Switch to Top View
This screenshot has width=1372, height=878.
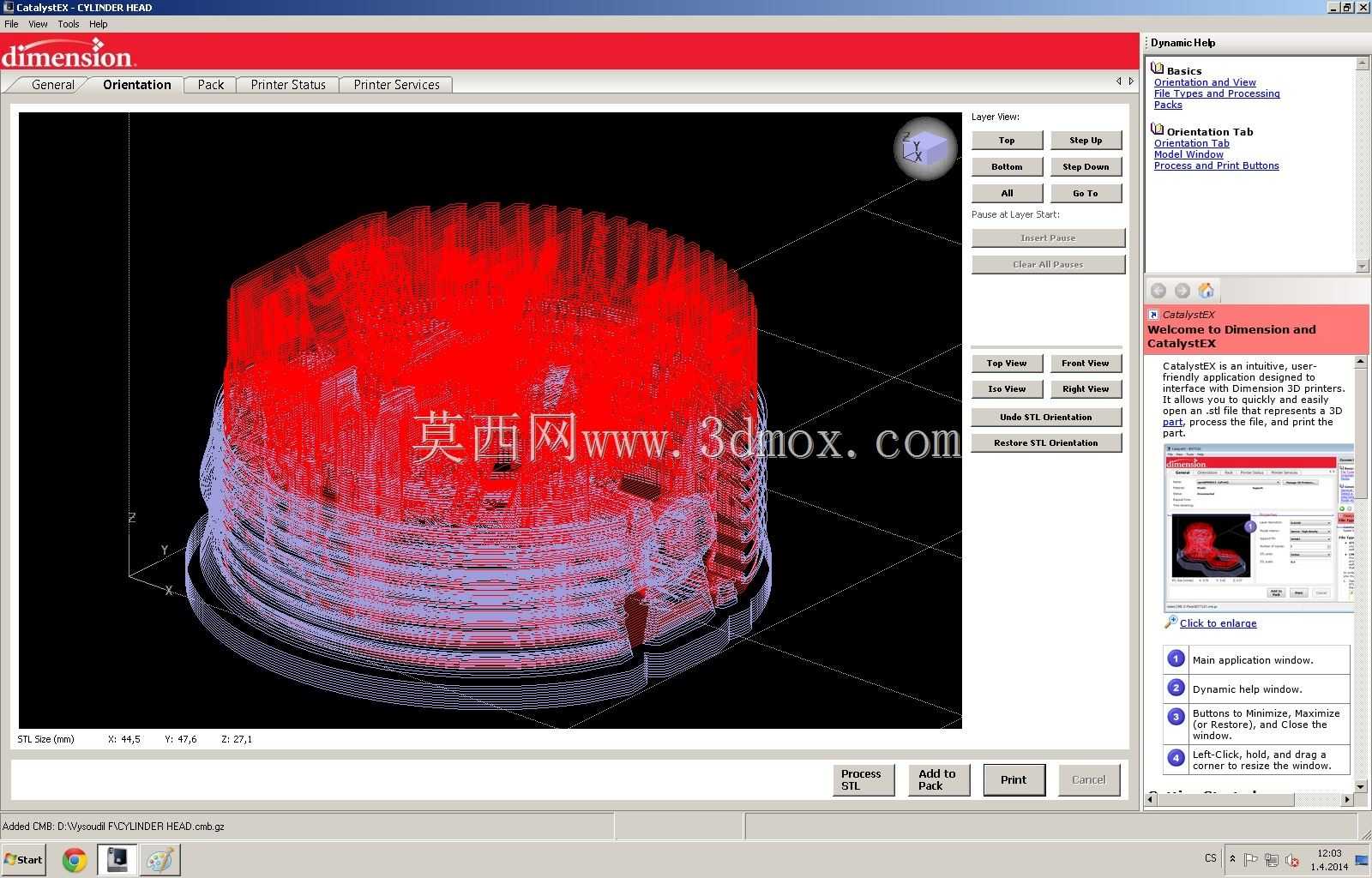tap(1008, 364)
